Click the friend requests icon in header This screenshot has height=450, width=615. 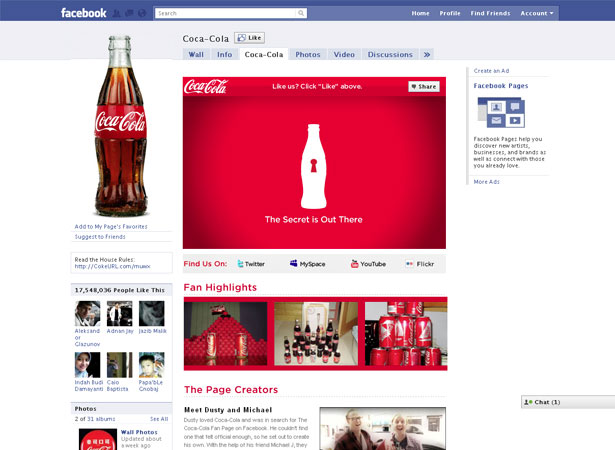pos(116,13)
